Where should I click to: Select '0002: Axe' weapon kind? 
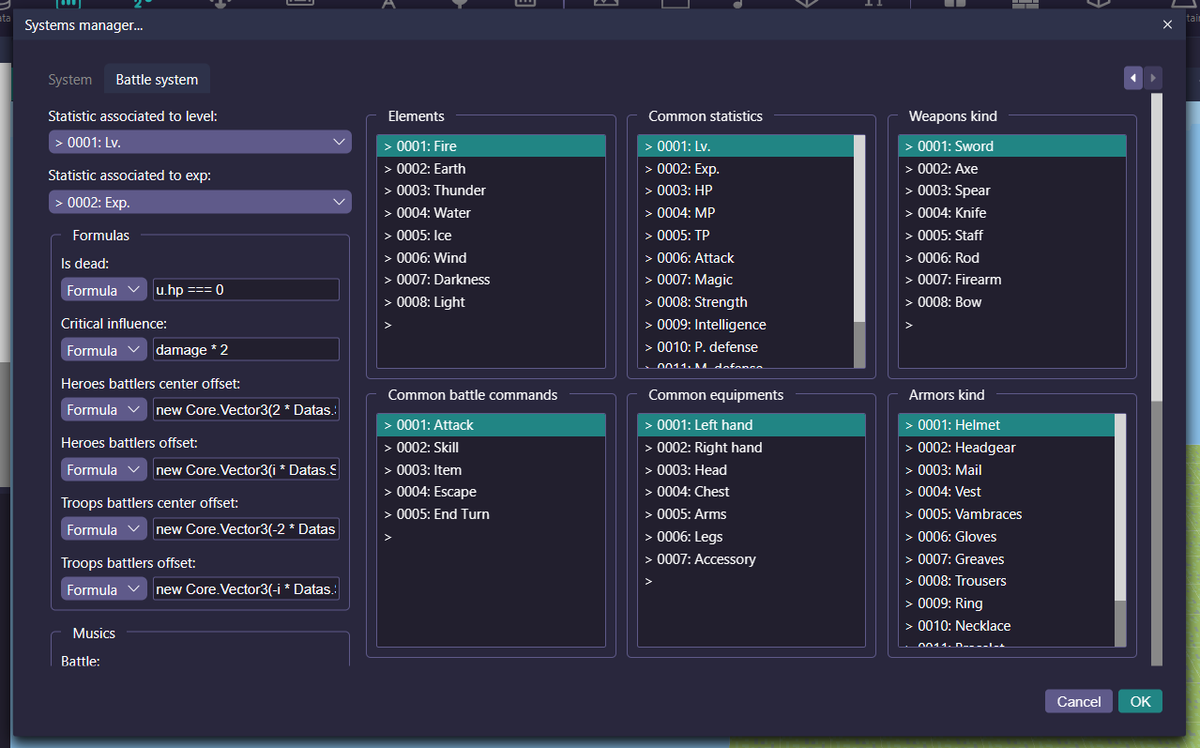[1012, 168]
